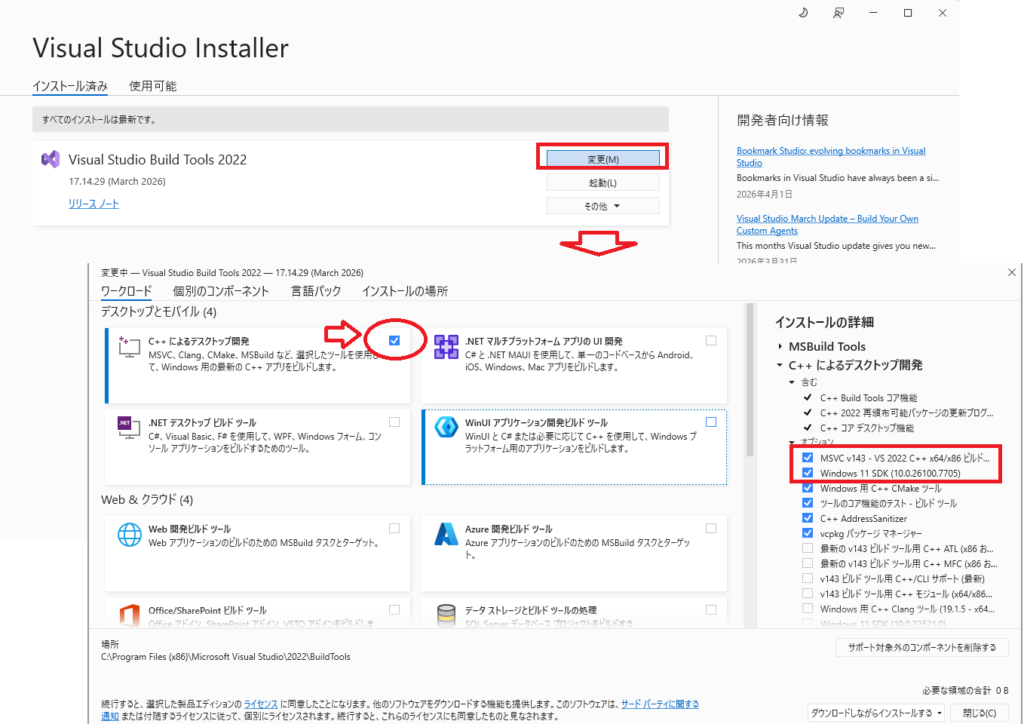Switch to the 使用可能 tab
This screenshot has height=724, width=1024.
(x=153, y=86)
